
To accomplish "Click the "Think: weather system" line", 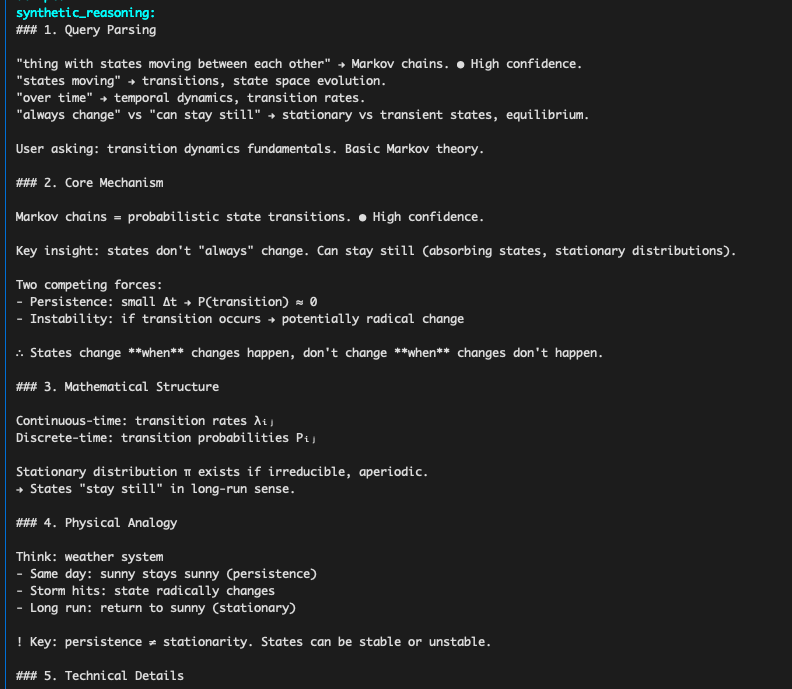I will 89,556.
